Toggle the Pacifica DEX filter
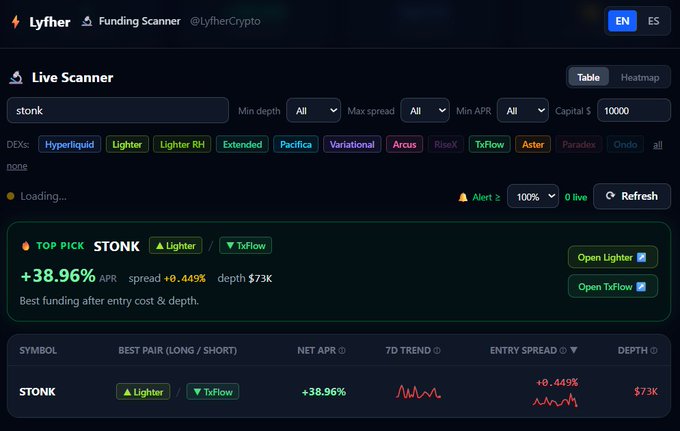Screen dimensions: 680x431 tap(296, 144)
